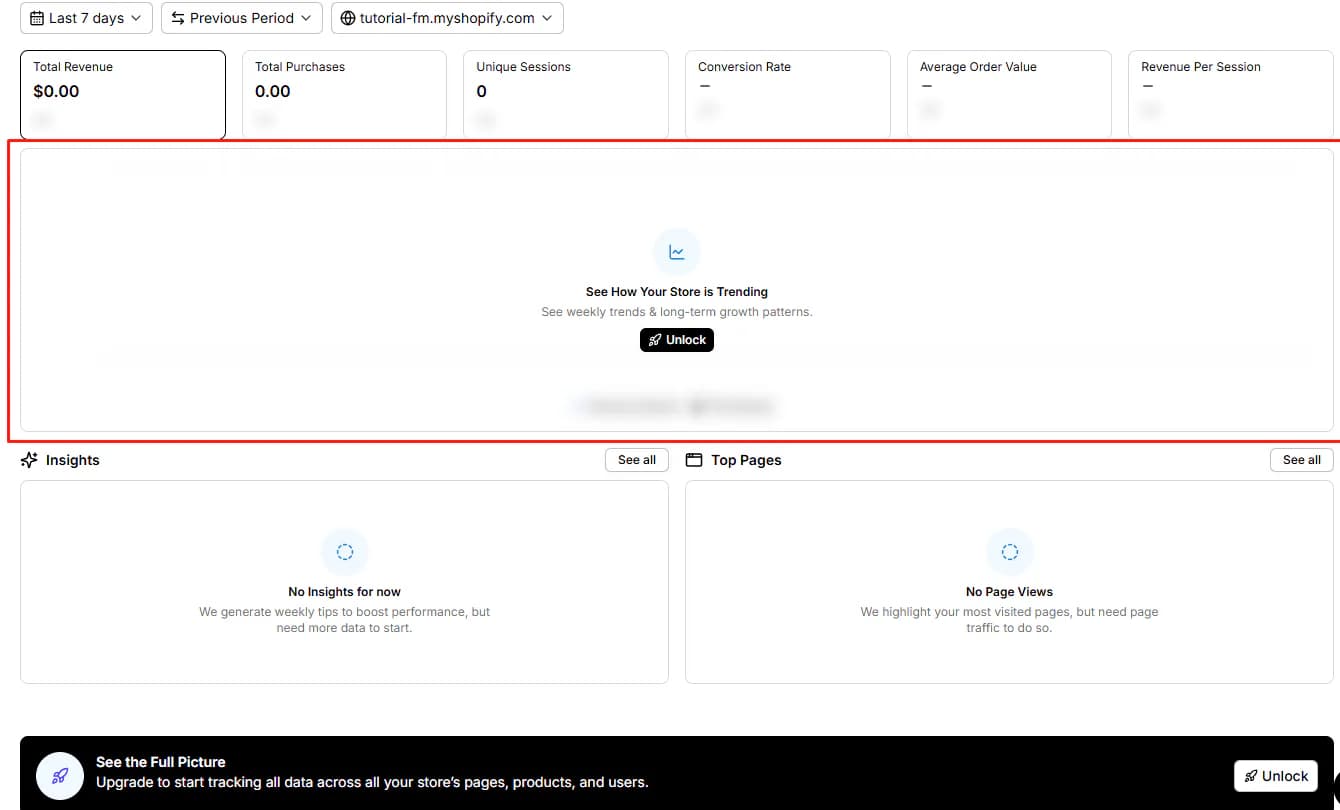Click the No Insights for now text
This screenshot has width=1340, height=810.
pyautogui.click(x=345, y=592)
